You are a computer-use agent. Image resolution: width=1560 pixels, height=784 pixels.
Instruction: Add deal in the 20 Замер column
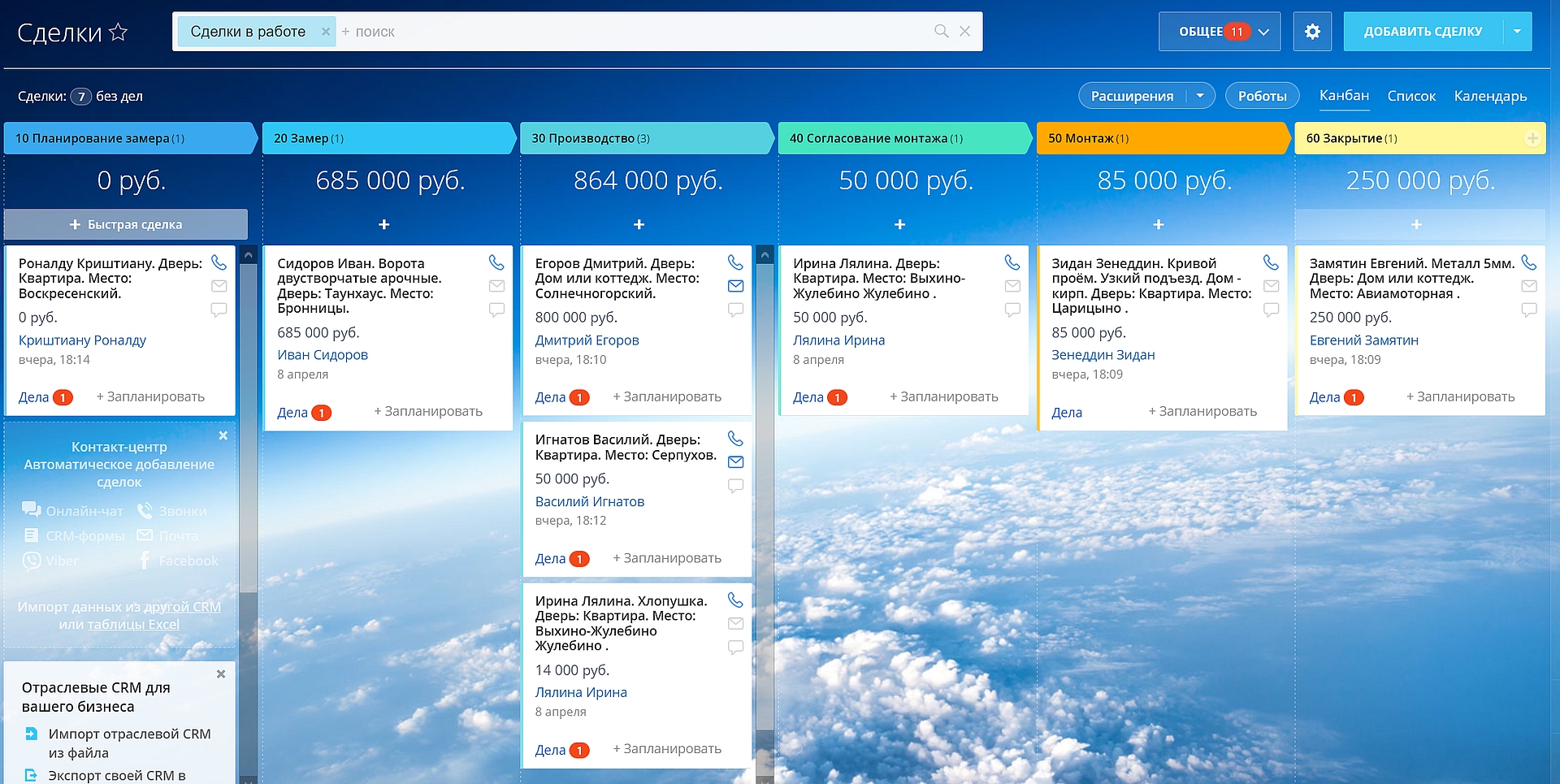[x=384, y=224]
